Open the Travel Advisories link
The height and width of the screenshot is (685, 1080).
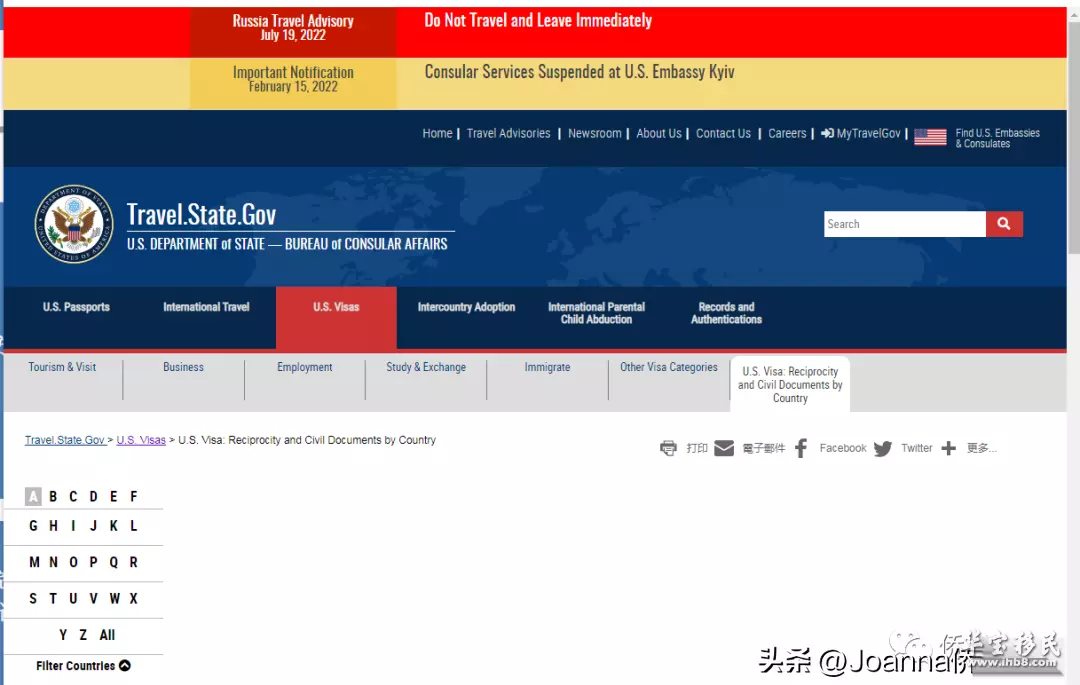point(508,133)
